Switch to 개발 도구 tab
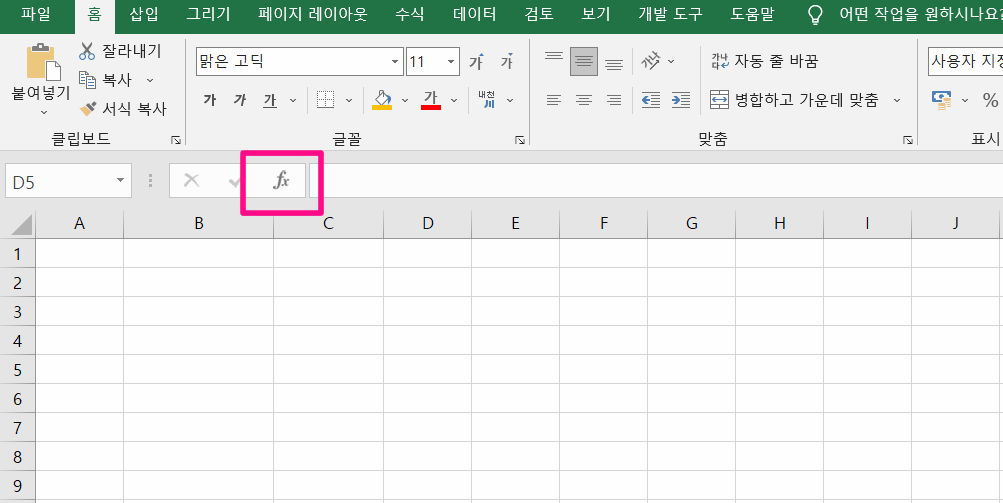The image size is (1003, 503). [670, 15]
